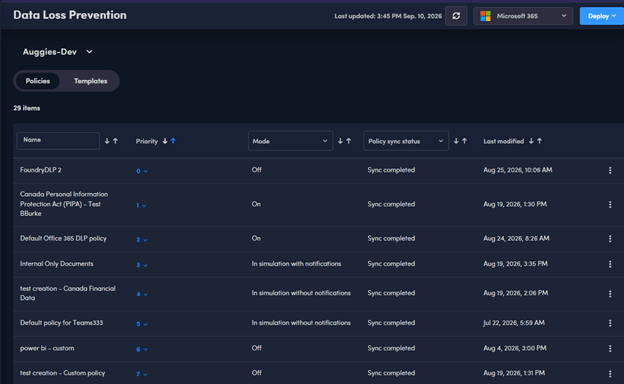
Task: Sort Priority ascending with blue up arrow
Action: pyautogui.click(x=173, y=141)
